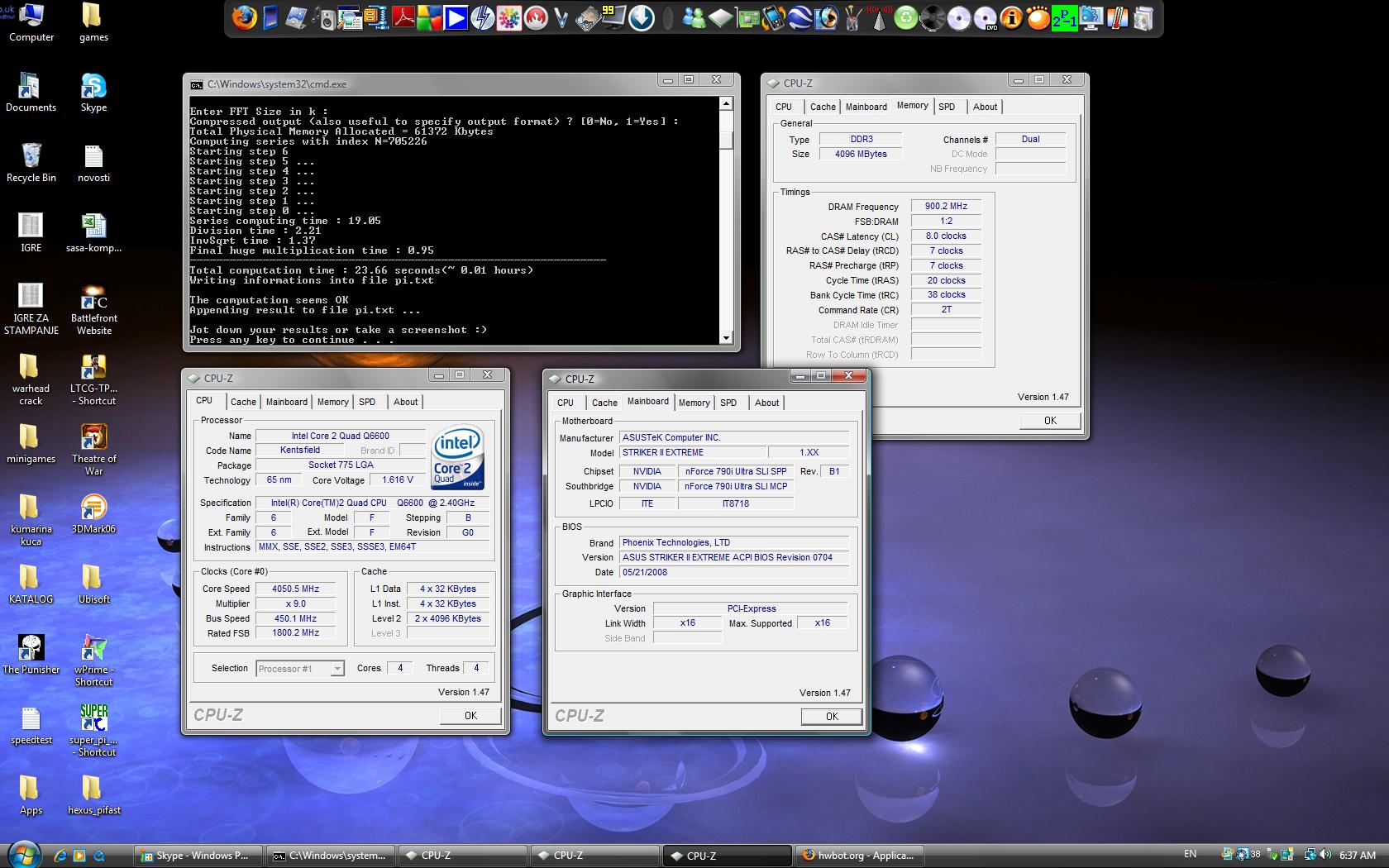The image size is (1389, 868).
Task: Click cmd window scrollbar down arrow
Action: pos(726,337)
